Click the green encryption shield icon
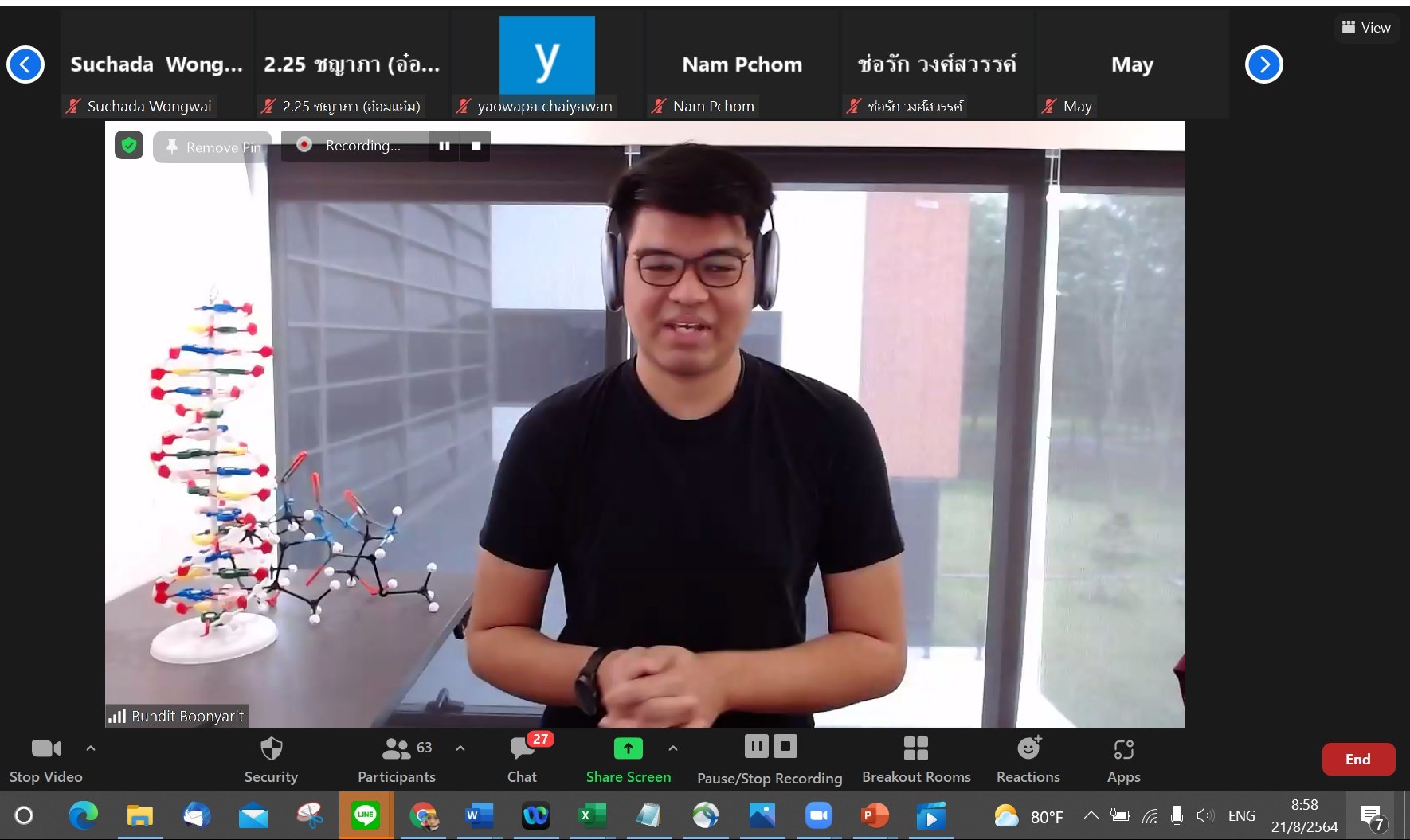1410x840 pixels. click(129, 145)
